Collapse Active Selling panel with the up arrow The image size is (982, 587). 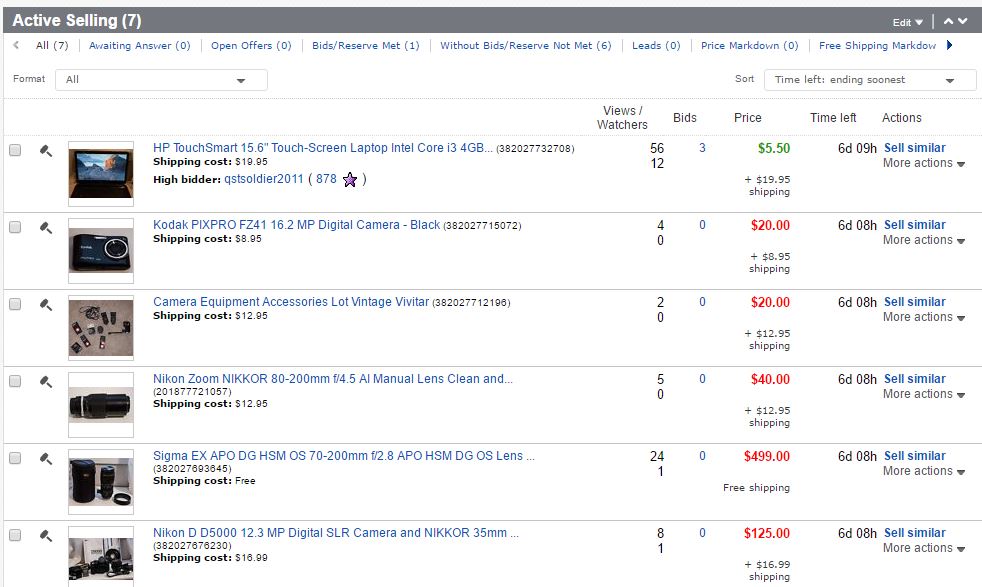coord(948,21)
